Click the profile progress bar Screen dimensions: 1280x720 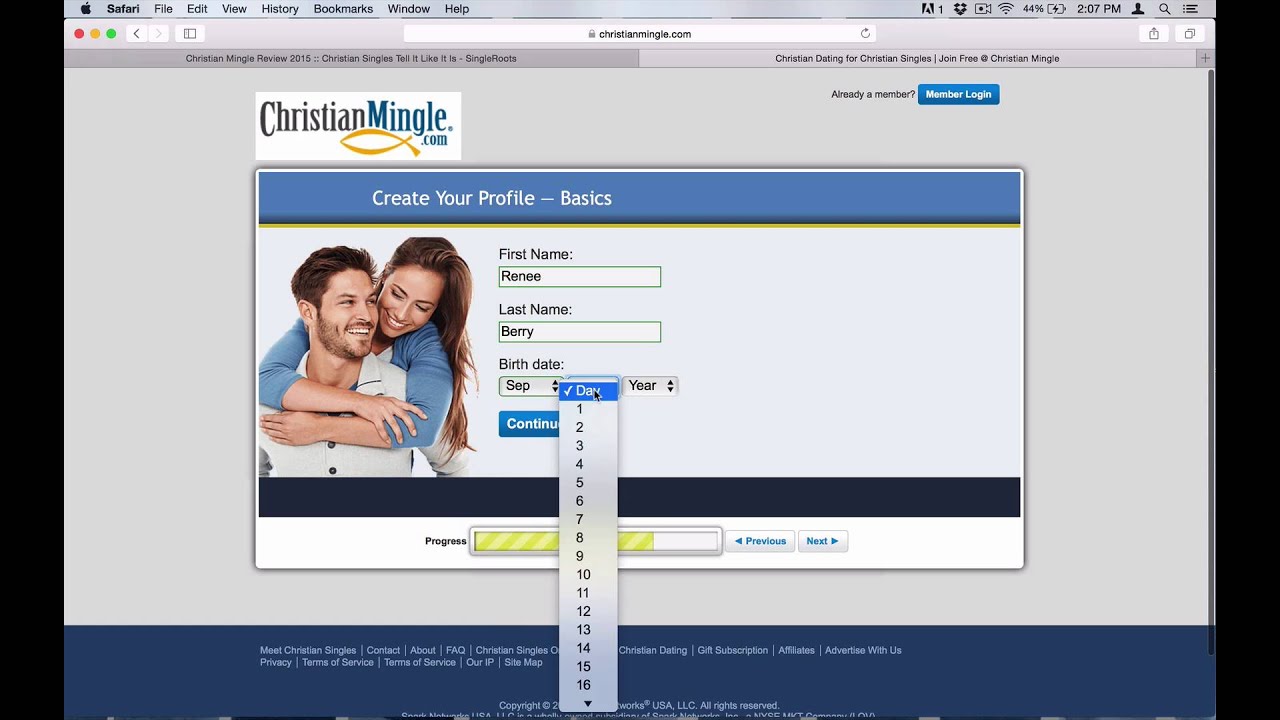(x=596, y=541)
